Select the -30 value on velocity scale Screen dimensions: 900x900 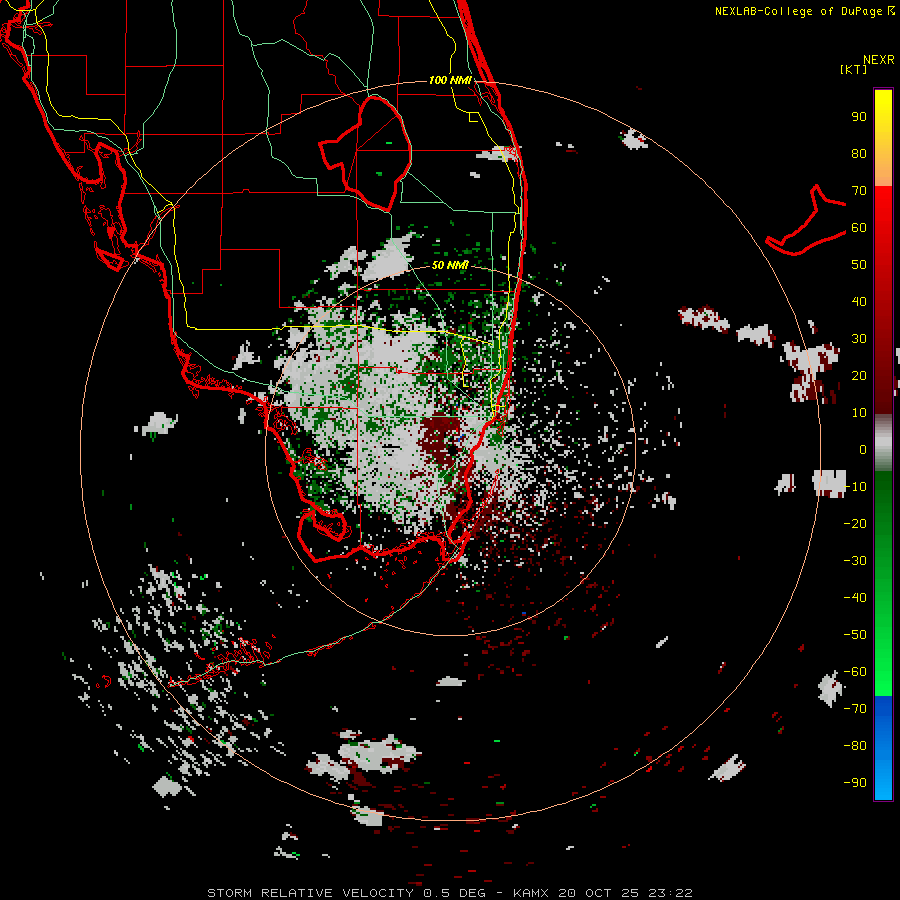855,561
